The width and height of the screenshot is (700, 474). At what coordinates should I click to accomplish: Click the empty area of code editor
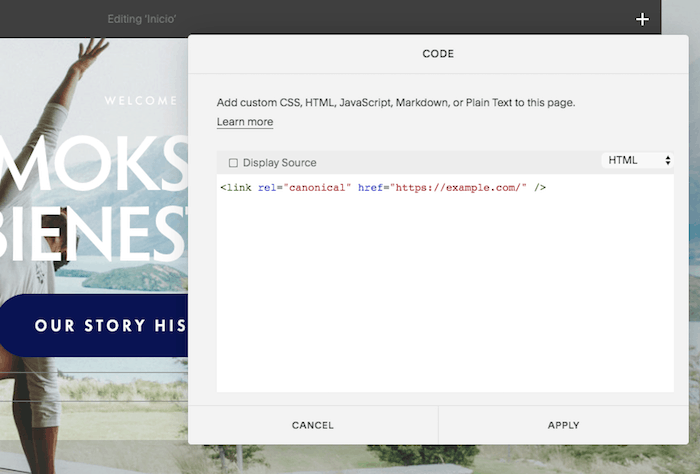click(445, 300)
